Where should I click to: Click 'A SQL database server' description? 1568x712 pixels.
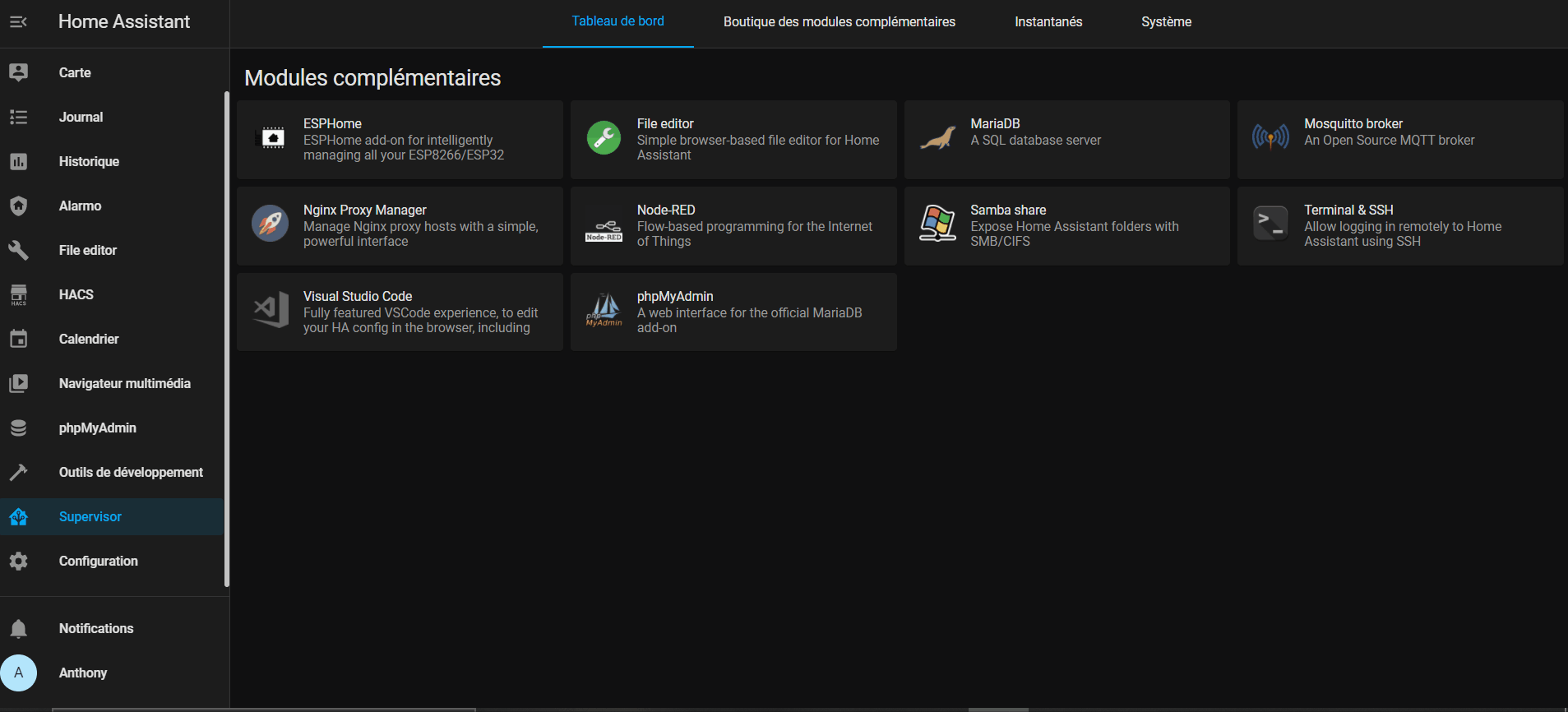point(1035,140)
